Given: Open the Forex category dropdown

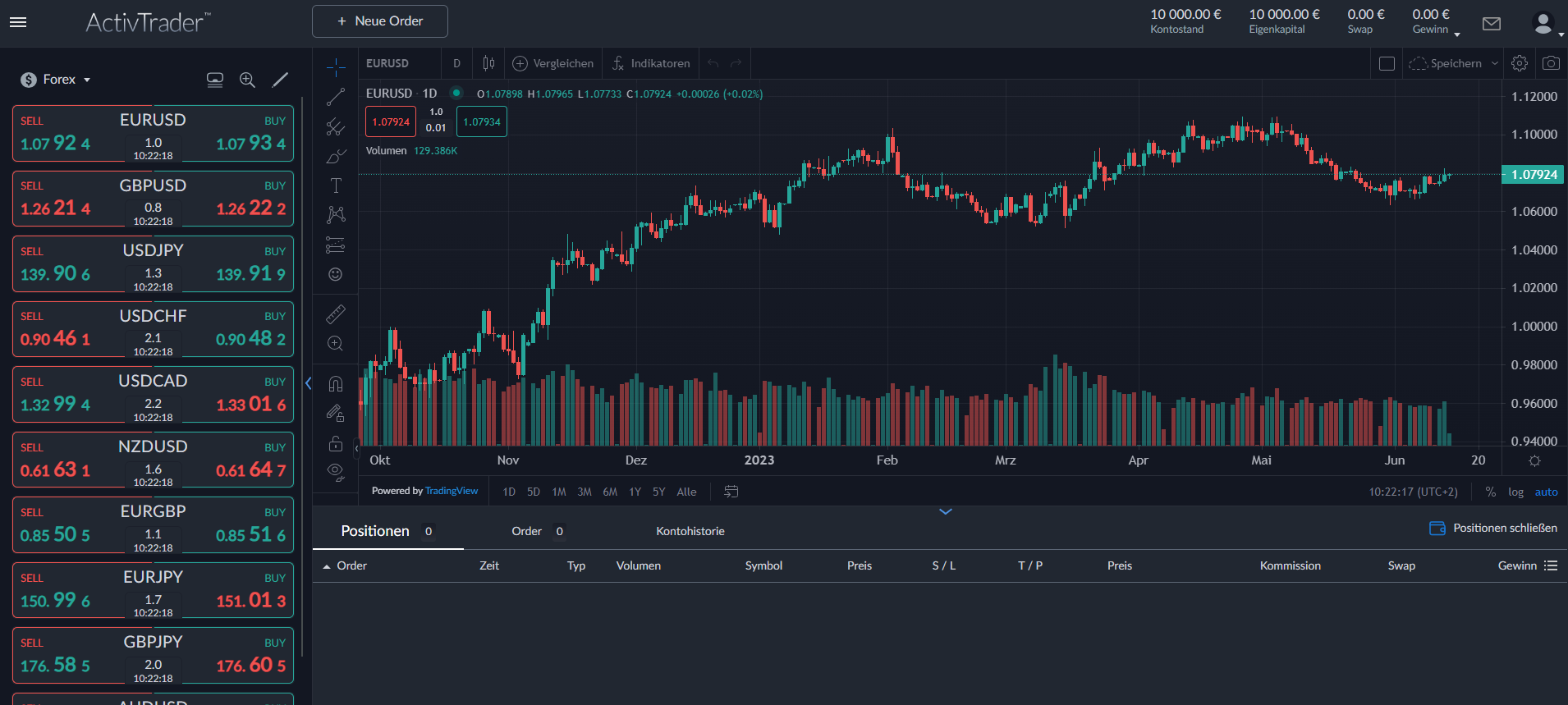Looking at the screenshot, I should 56,80.
